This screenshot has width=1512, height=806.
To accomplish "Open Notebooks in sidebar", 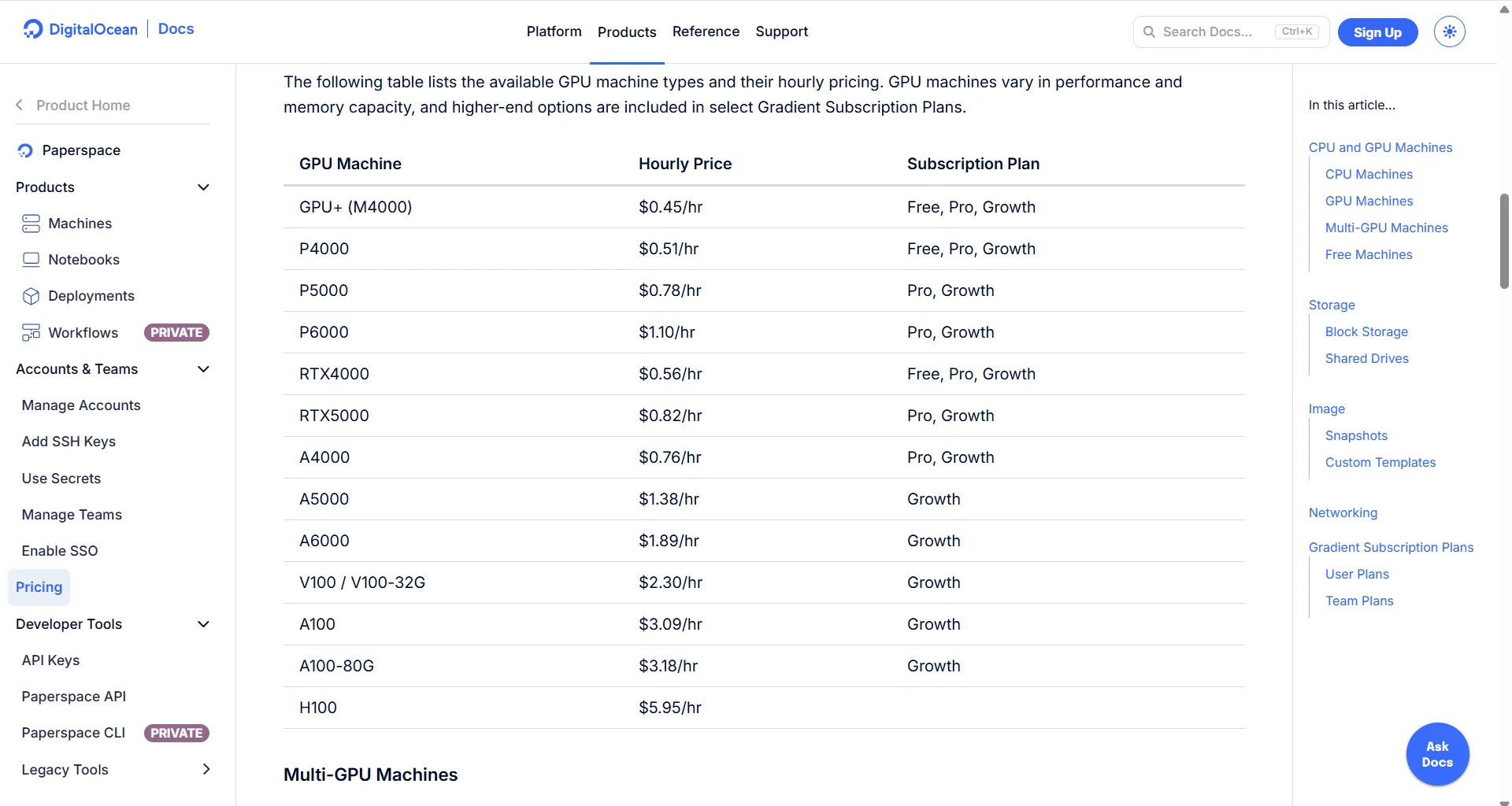I will point(83,260).
